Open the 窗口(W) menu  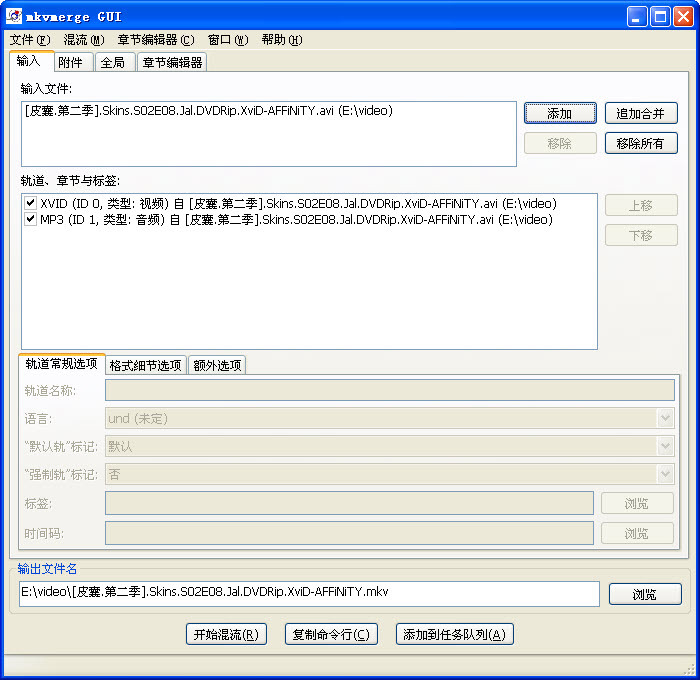pyautogui.click(x=228, y=40)
